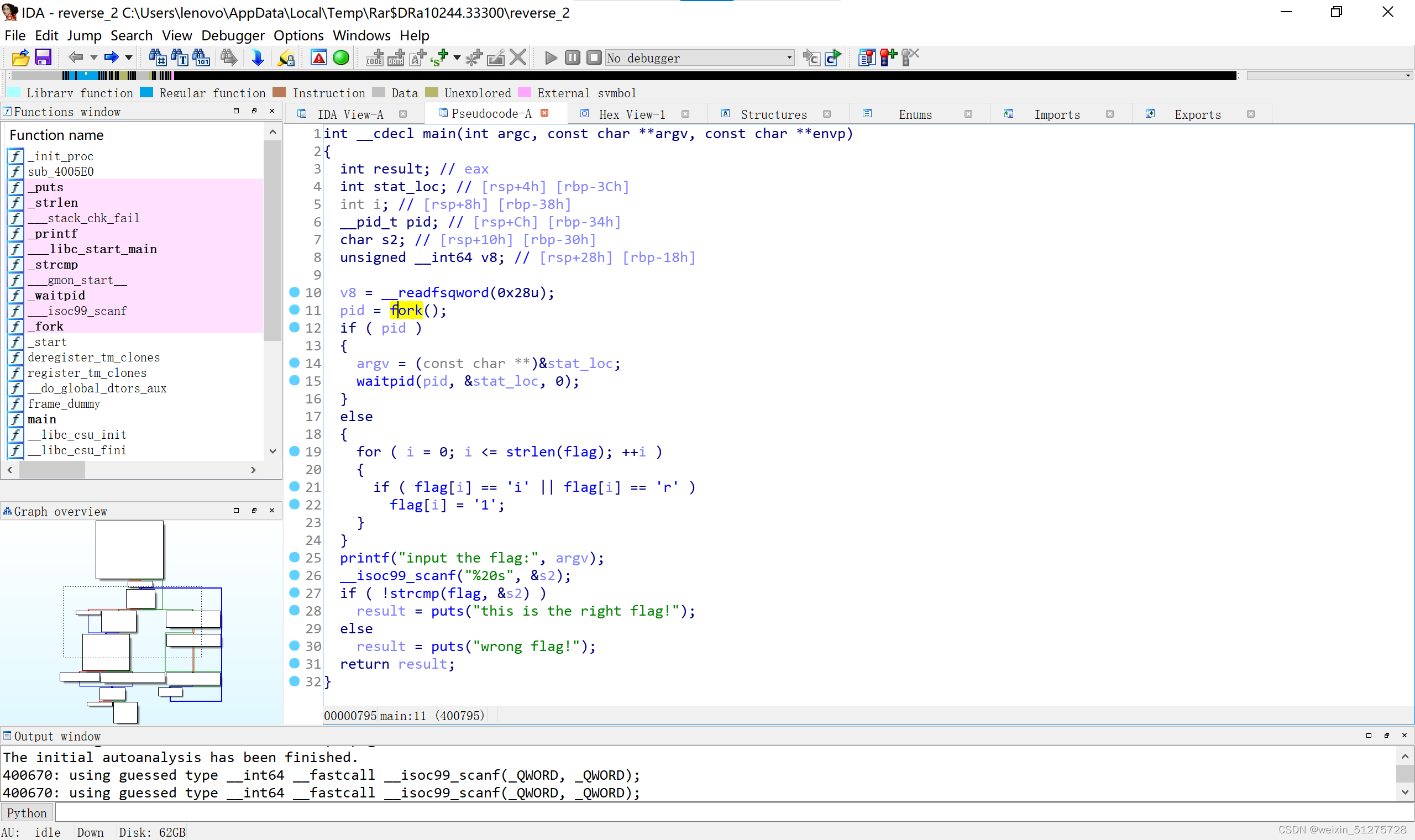This screenshot has height=840, width=1415.
Task: Click the highlighter lock icon
Action: [x=286, y=57]
